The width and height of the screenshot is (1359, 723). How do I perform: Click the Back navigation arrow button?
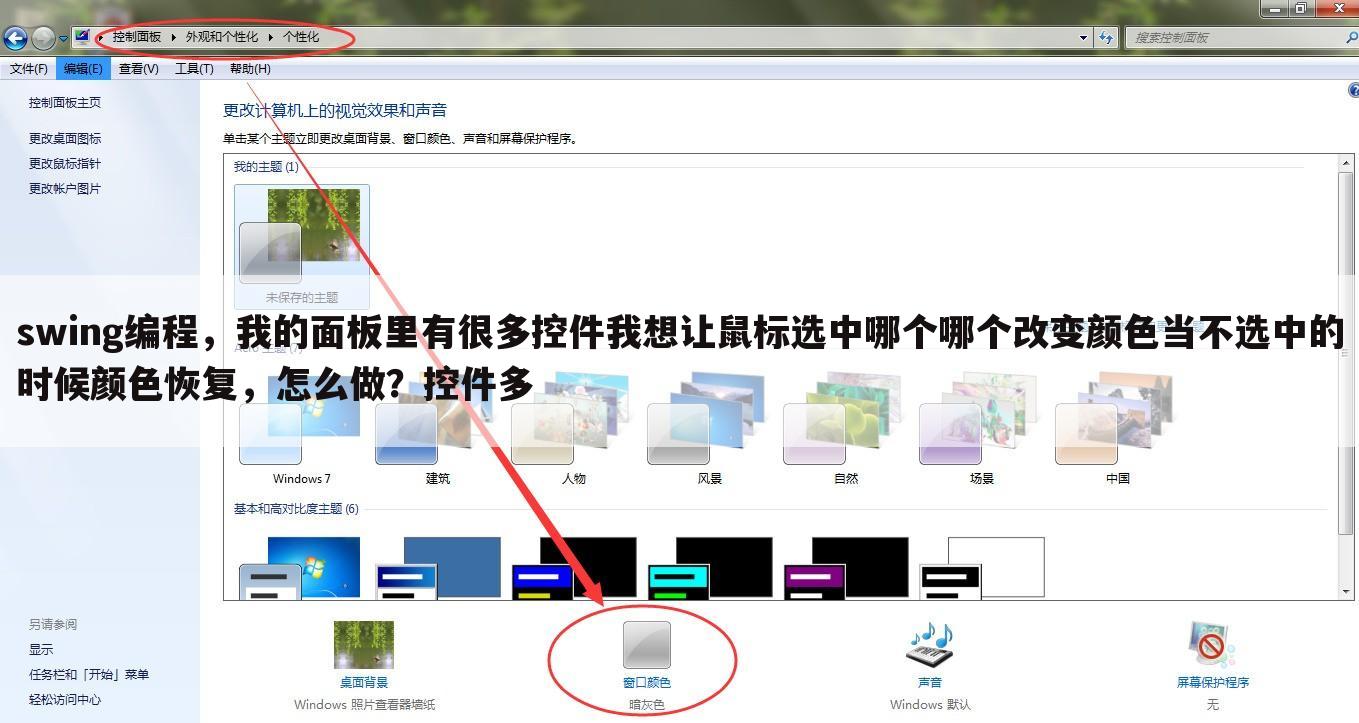[15, 38]
